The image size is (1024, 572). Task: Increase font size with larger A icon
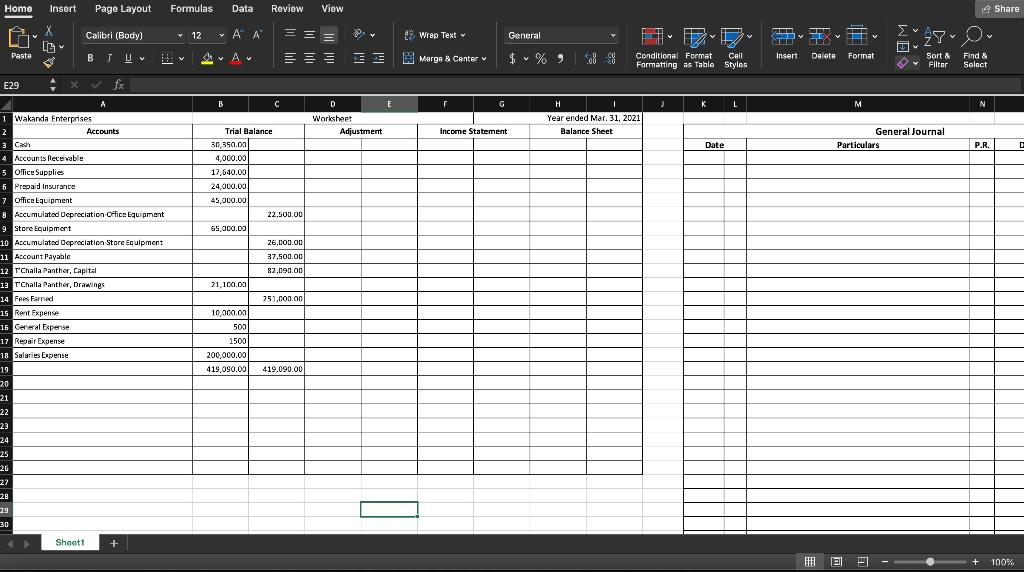pos(238,35)
